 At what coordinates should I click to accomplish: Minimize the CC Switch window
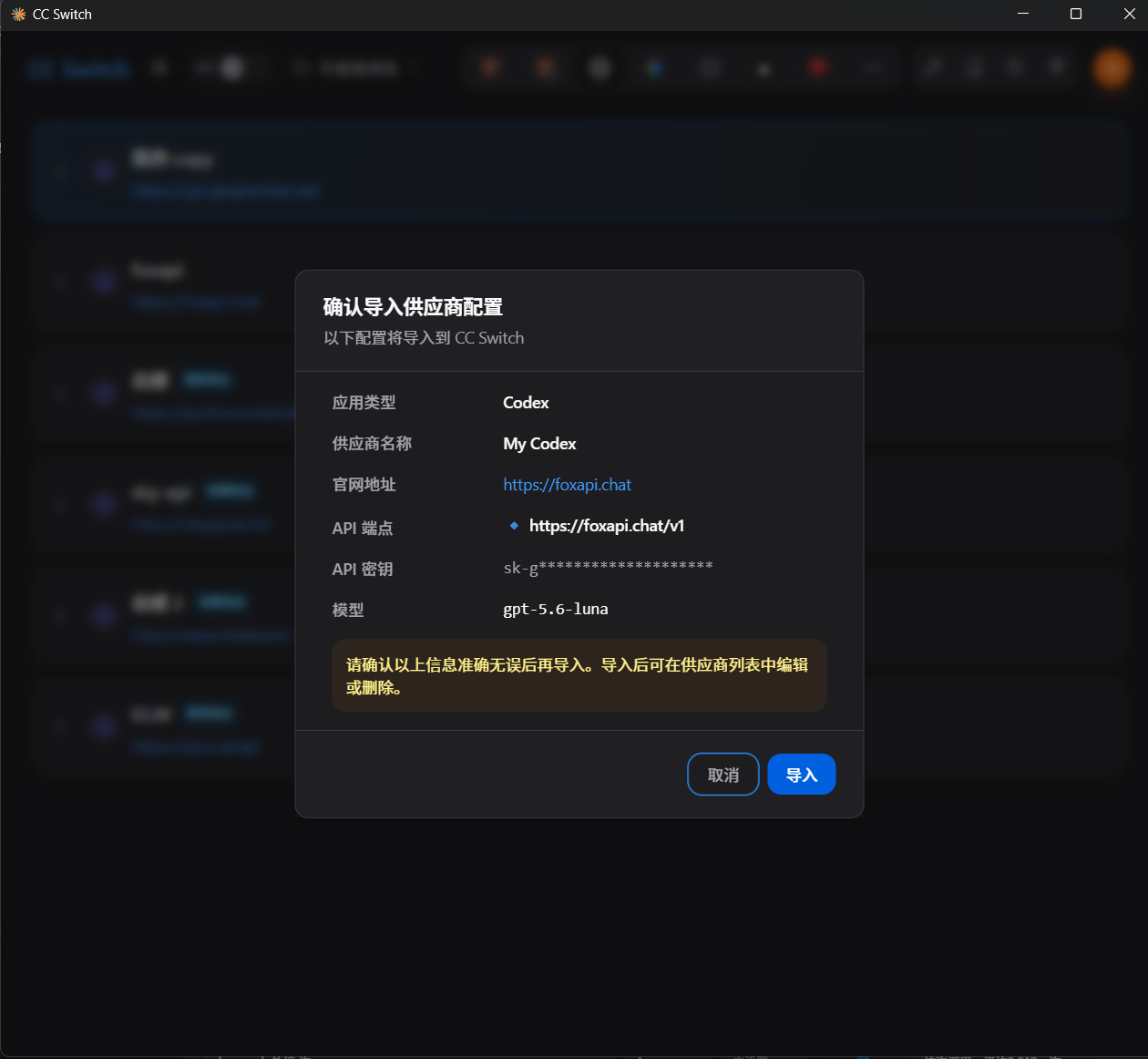pos(1023,14)
